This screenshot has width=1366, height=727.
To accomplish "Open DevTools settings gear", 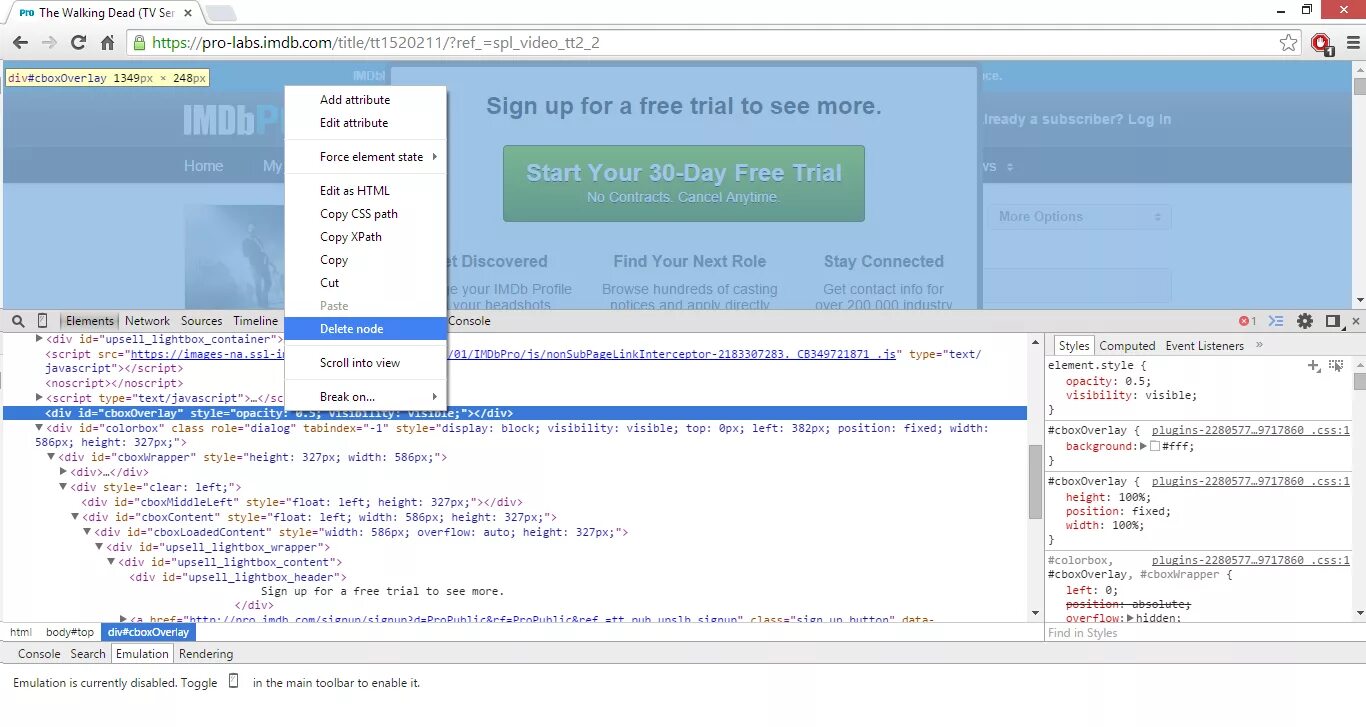I will (1305, 321).
